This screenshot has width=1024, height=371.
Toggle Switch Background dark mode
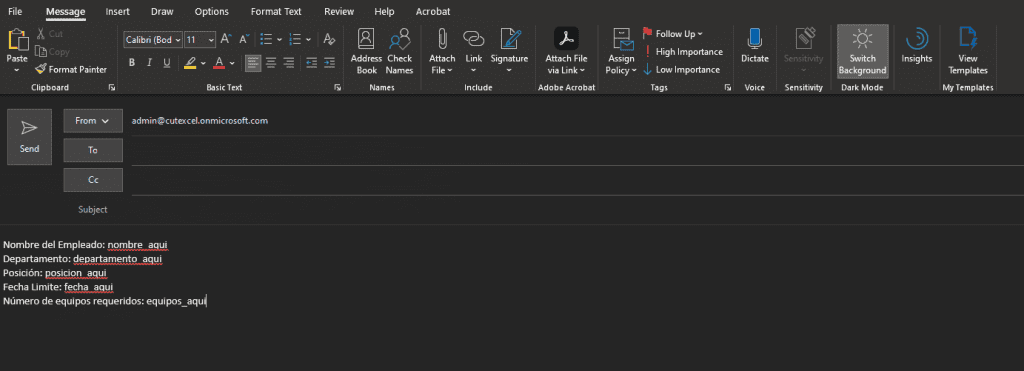click(863, 52)
